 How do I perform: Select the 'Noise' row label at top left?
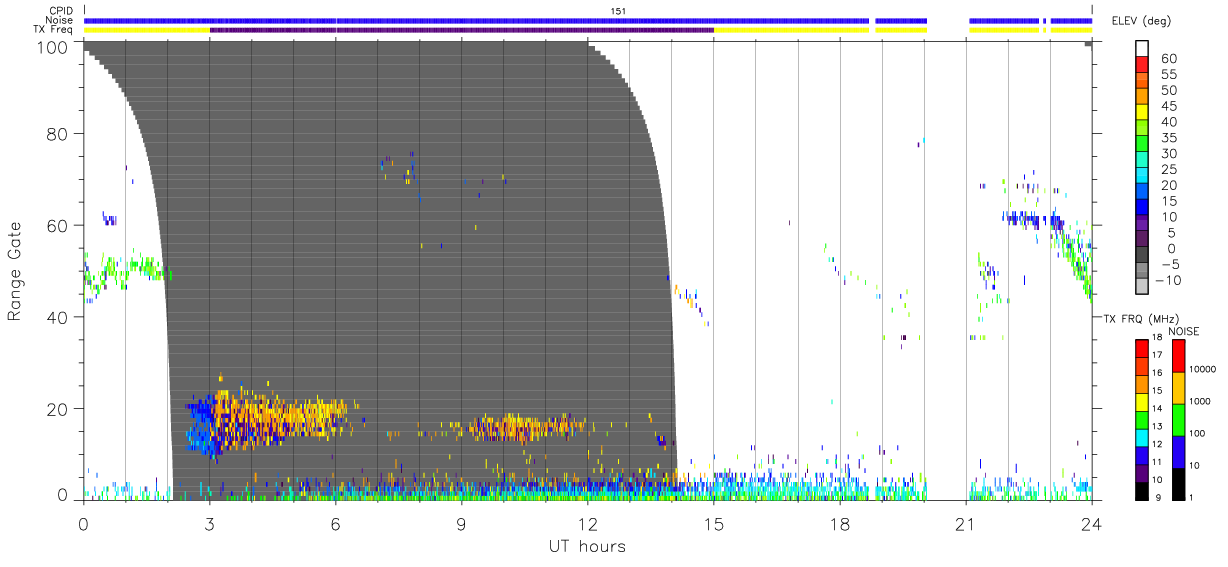click(x=61, y=20)
